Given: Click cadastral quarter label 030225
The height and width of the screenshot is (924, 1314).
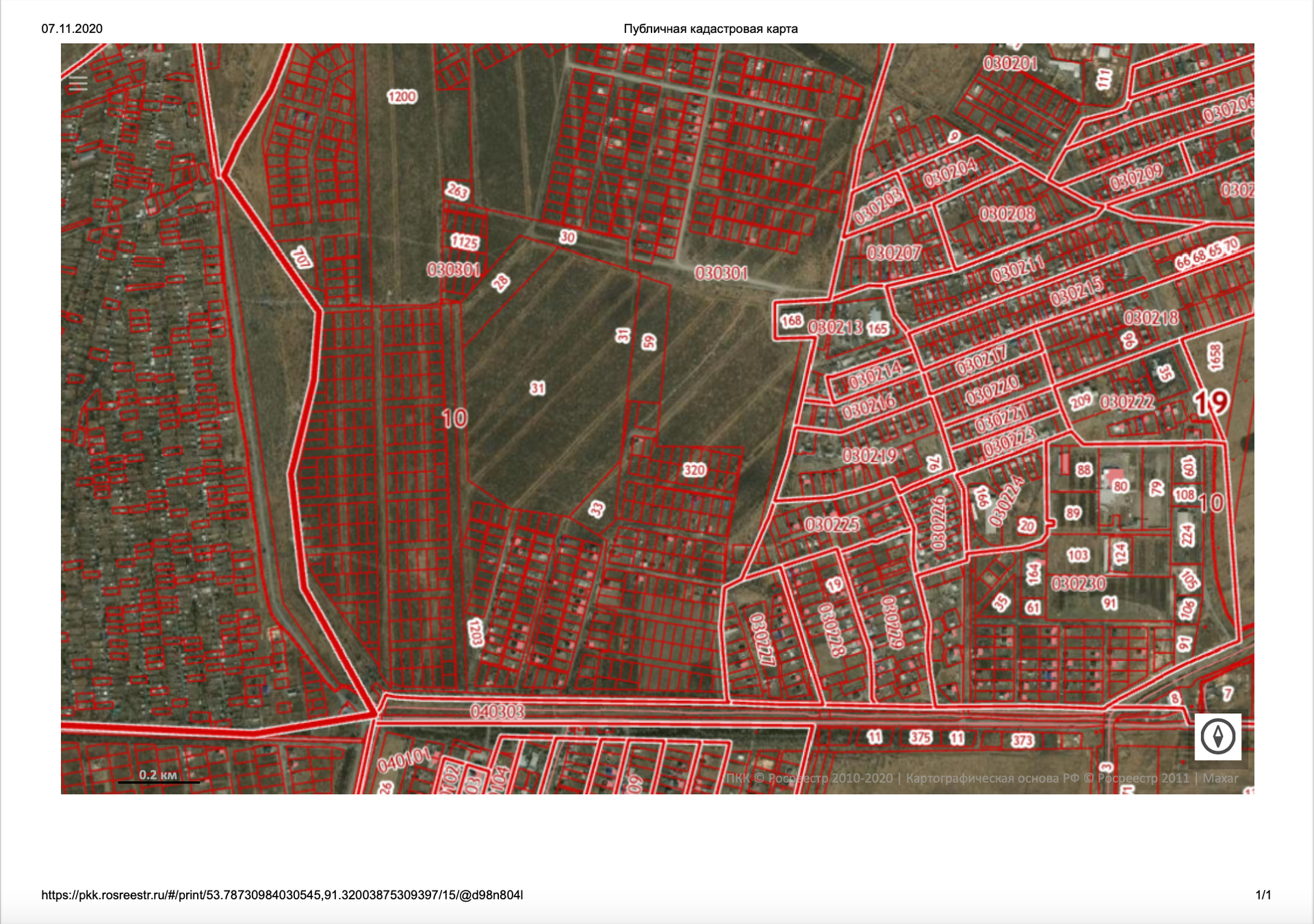Looking at the screenshot, I should (832, 525).
